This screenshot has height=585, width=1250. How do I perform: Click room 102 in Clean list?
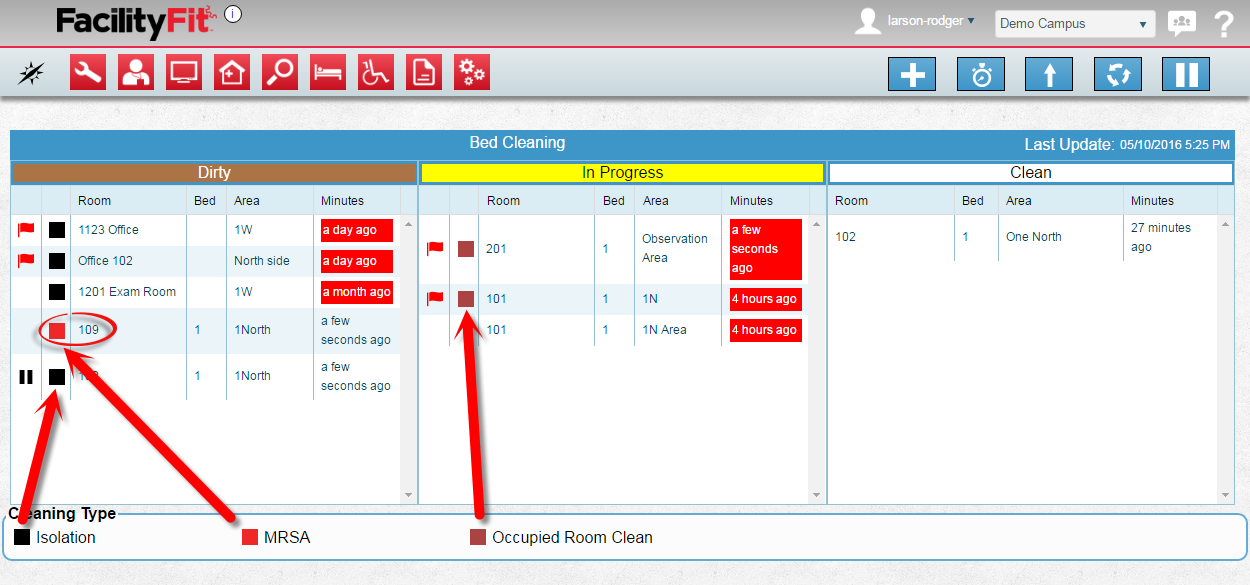[x=846, y=237]
